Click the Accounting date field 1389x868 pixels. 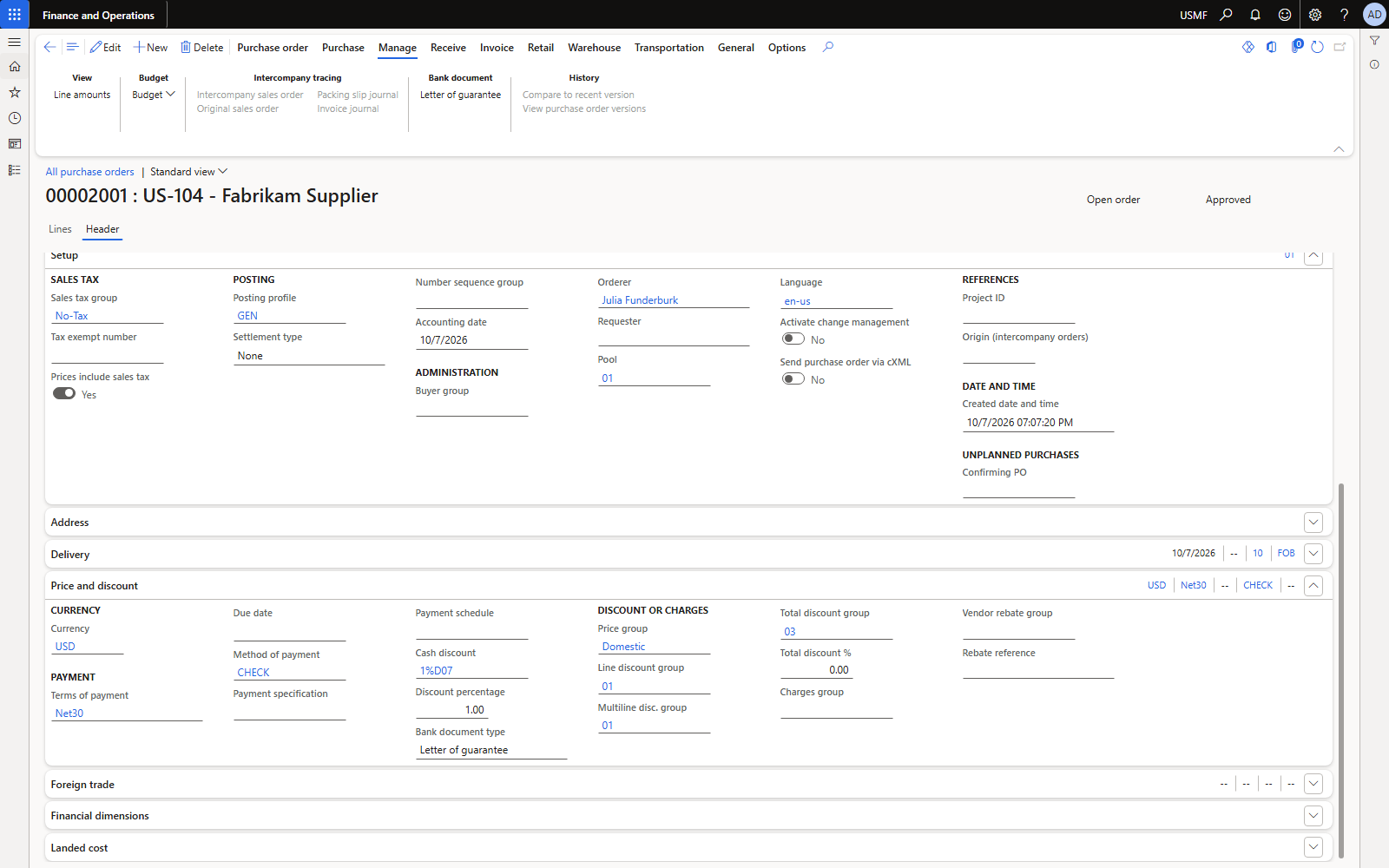click(471, 340)
